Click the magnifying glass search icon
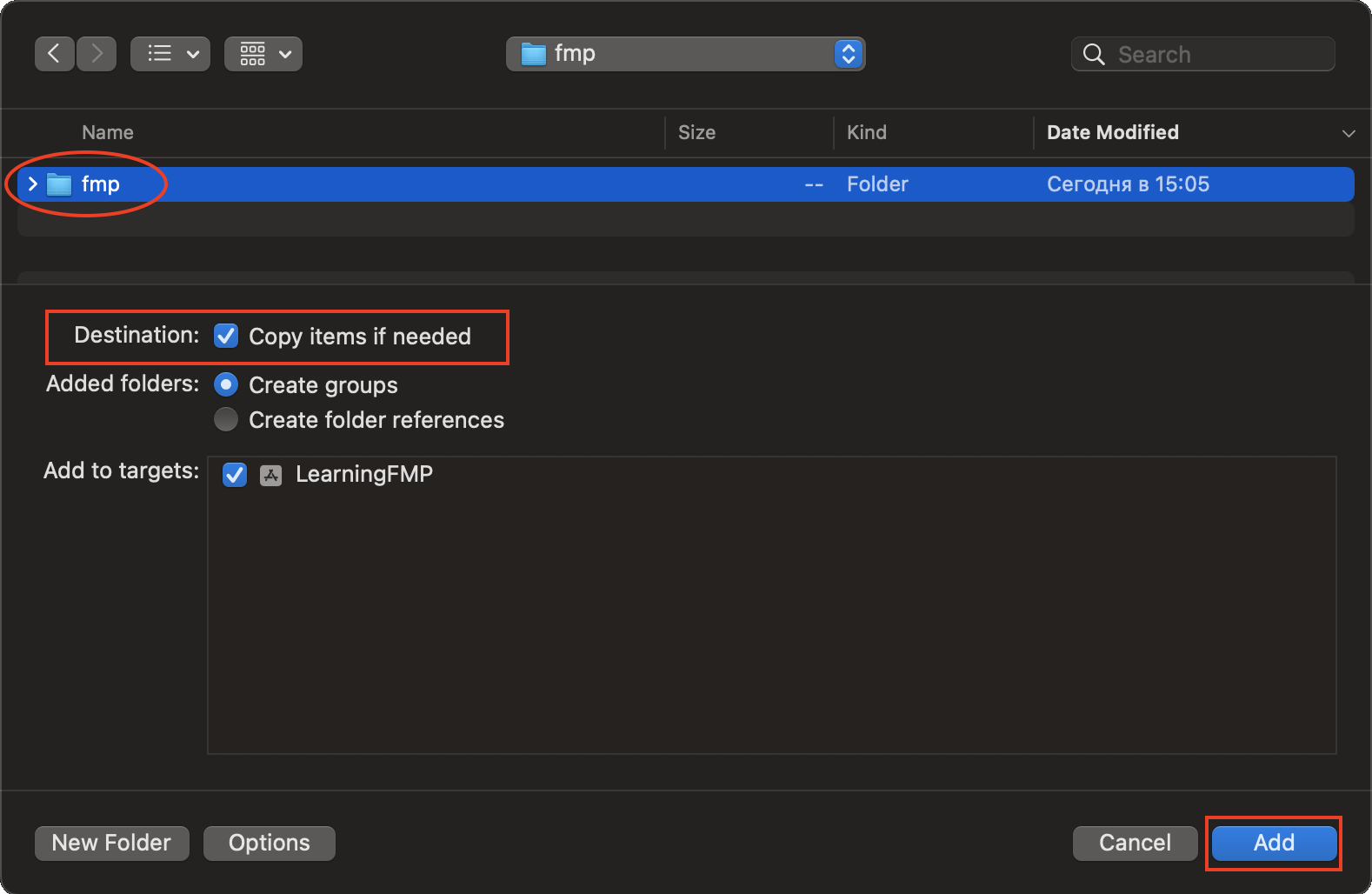The height and width of the screenshot is (894, 1372). (x=1094, y=55)
